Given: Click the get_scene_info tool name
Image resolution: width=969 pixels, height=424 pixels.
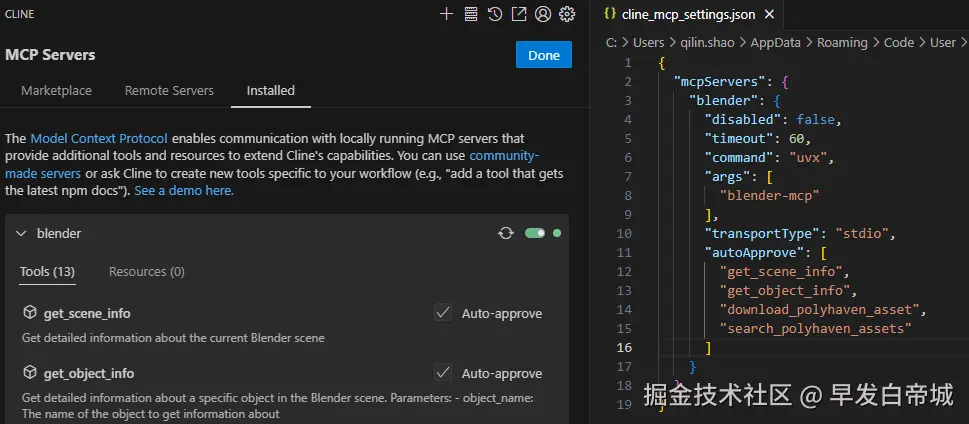Looking at the screenshot, I should click(x=87, y=313).
